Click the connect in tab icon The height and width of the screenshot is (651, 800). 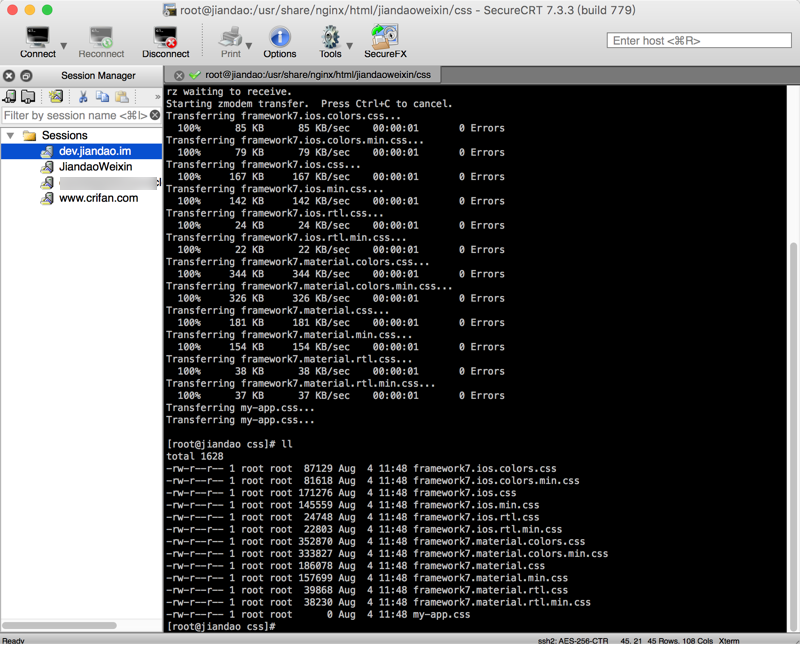[x=28, y=96]
